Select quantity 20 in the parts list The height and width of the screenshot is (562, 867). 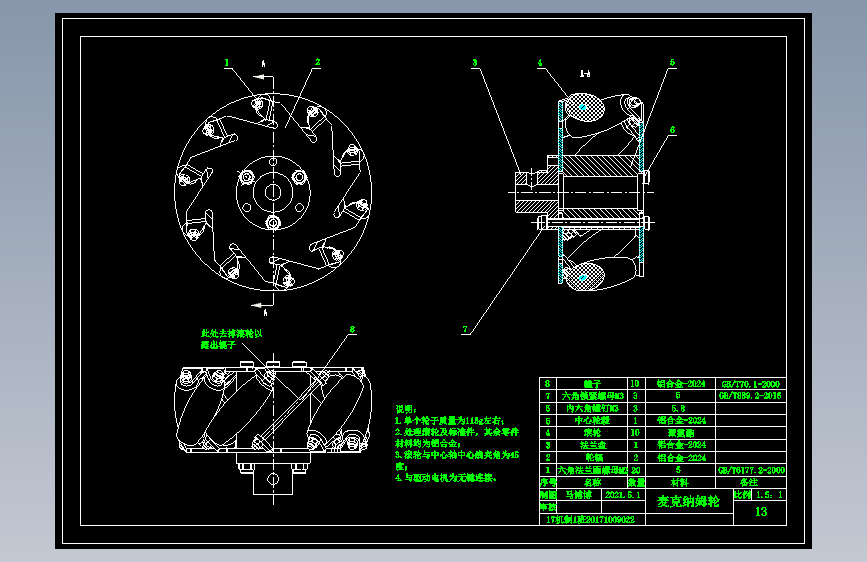pos(636,470)
